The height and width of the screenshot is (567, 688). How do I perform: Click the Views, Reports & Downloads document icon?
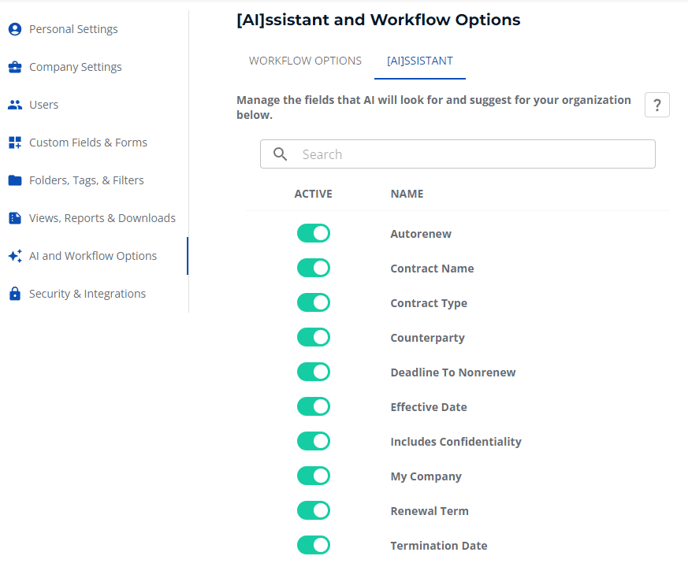coord(15,218)
